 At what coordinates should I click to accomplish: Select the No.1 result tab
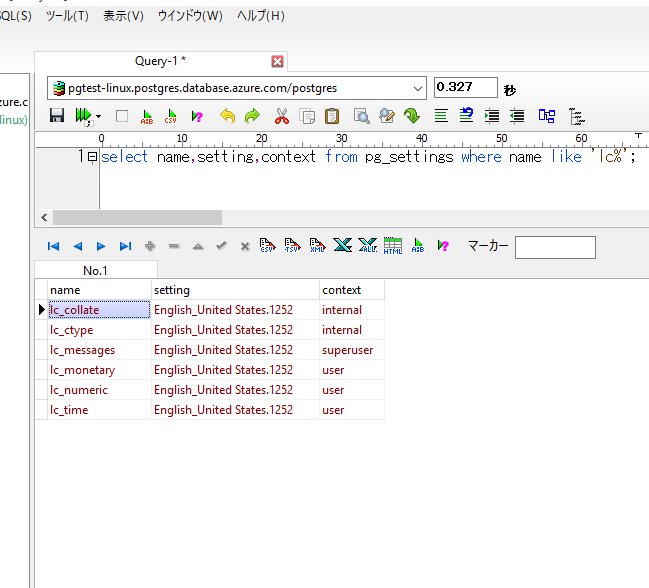(x=95, y=270)
